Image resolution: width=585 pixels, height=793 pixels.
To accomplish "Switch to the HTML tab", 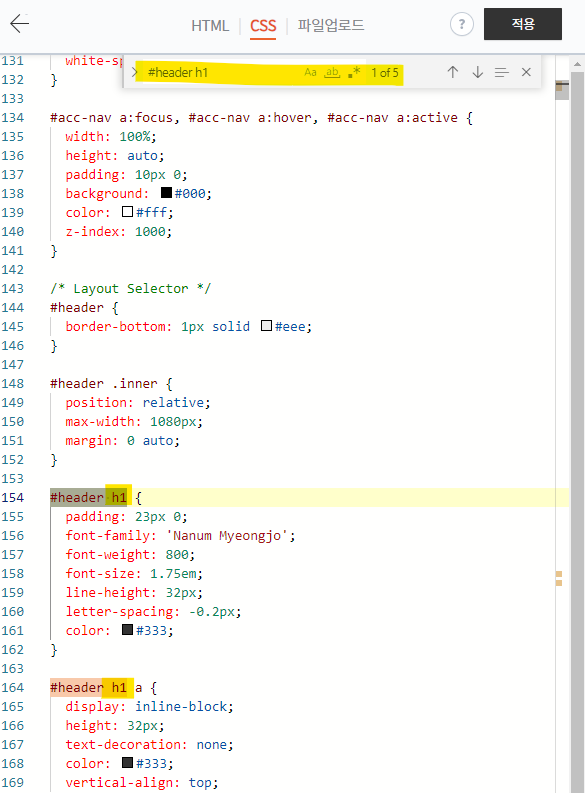I will pyautogui.click(x=210, y=26).
